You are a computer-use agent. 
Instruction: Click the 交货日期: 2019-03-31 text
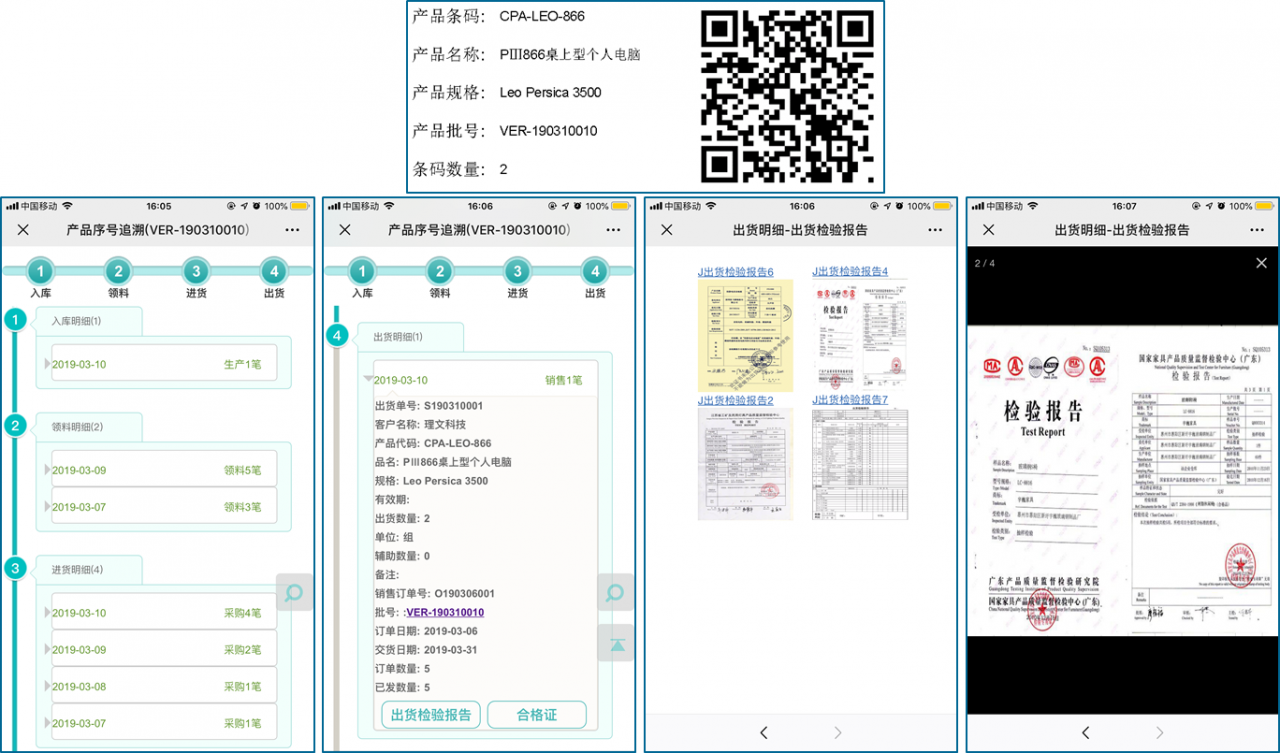pyautogui.click(x=428, y=650)
